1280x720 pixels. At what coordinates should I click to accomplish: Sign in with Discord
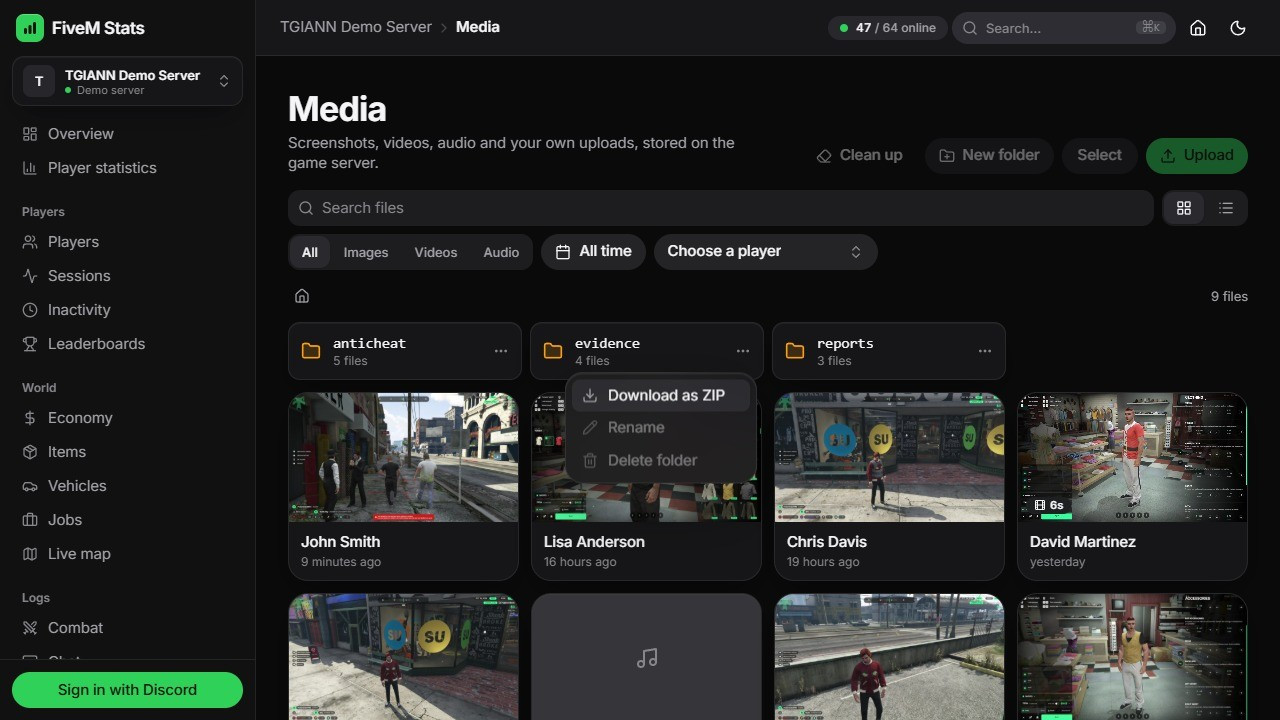127,690
